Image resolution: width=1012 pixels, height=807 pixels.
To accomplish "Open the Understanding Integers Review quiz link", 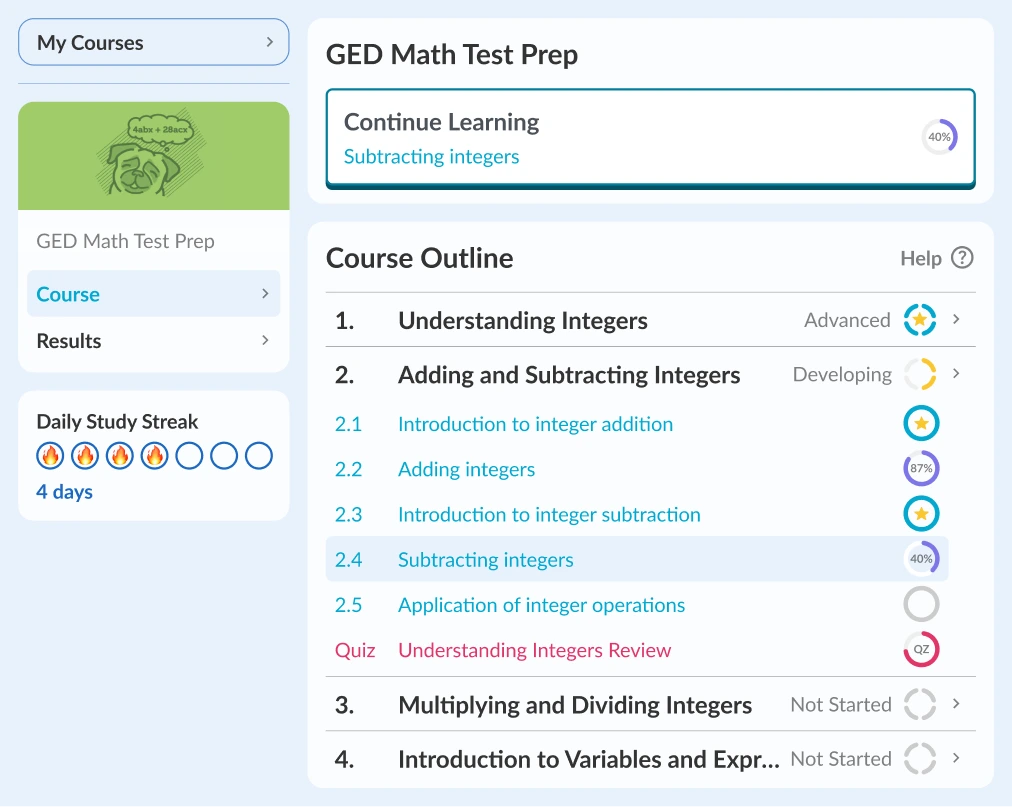I will (x=534, y=650).
